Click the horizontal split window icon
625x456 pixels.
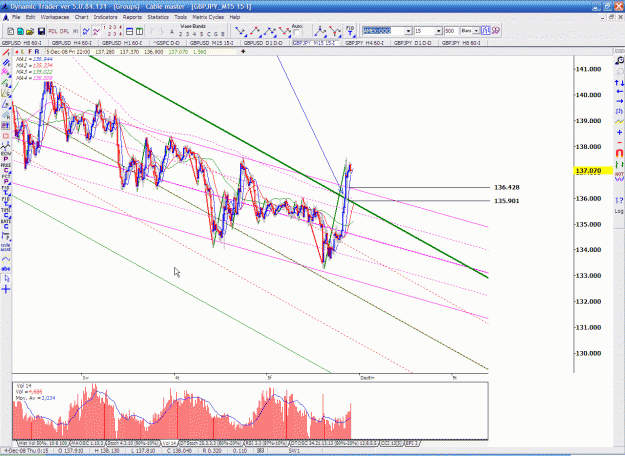click(x=130, y=31)
